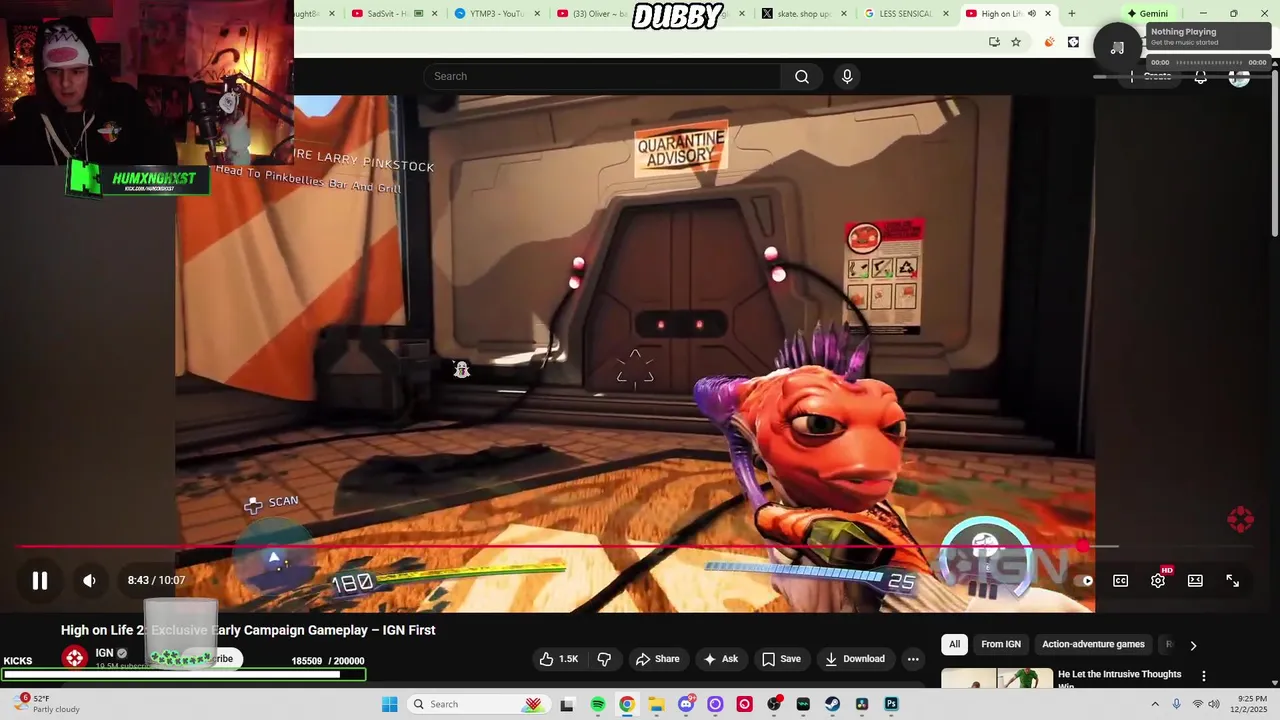
Task: Click the video title High on Life 2
Action: point(248,630)
